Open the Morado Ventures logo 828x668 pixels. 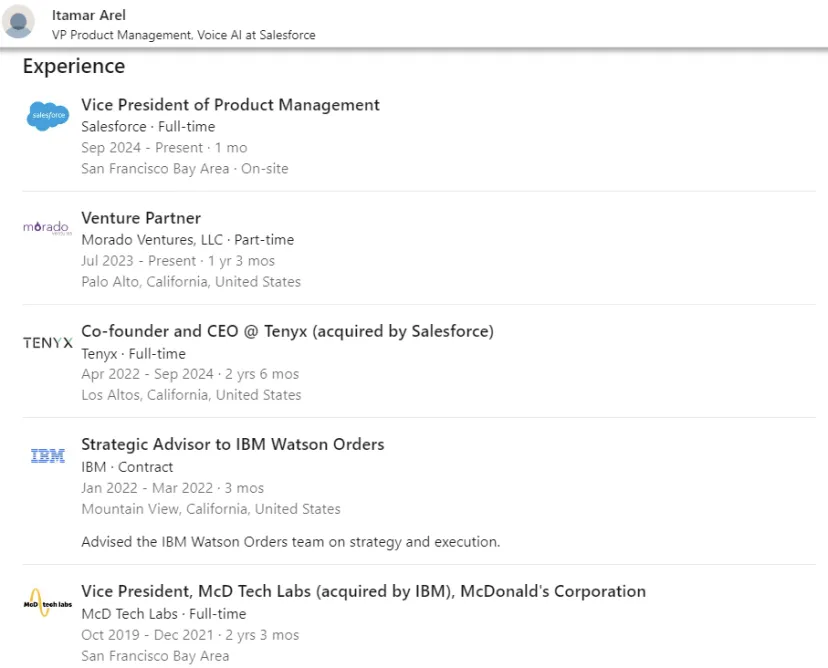pyautogui.click(x=47, y=228)
